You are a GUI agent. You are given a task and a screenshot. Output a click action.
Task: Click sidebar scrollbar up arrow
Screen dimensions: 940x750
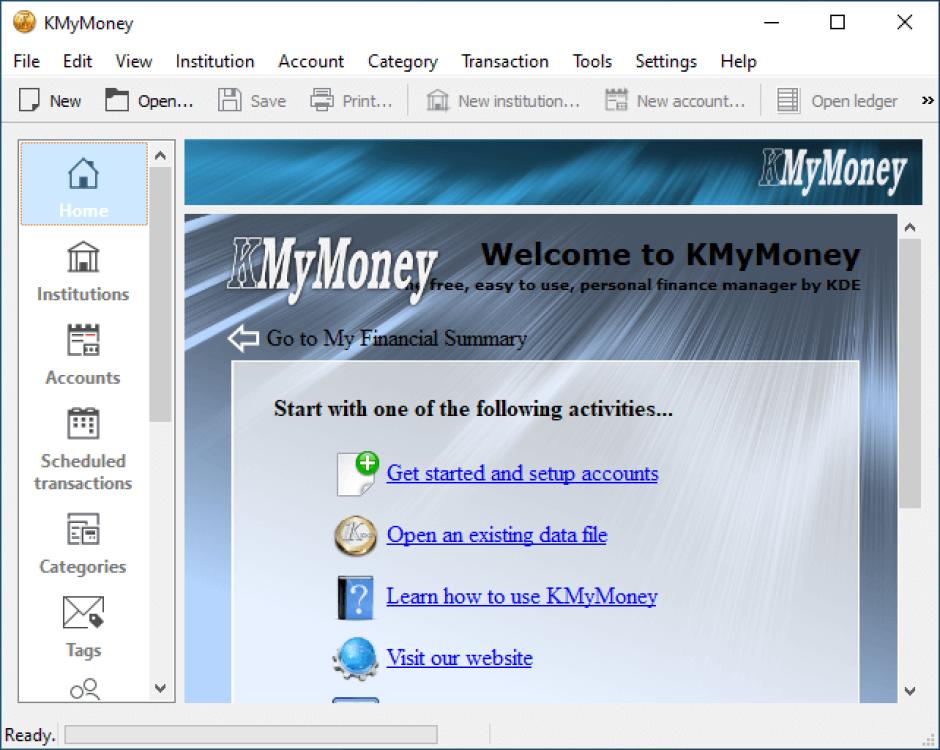(x=160, y=155)
